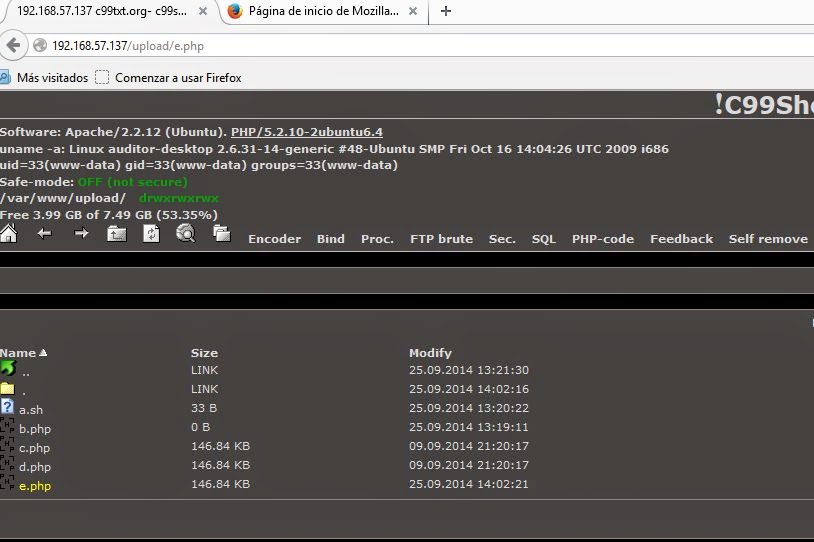Open the parent directory using the up-folder icon
Viewport: 814px width, 542px height.
(116, 234)
